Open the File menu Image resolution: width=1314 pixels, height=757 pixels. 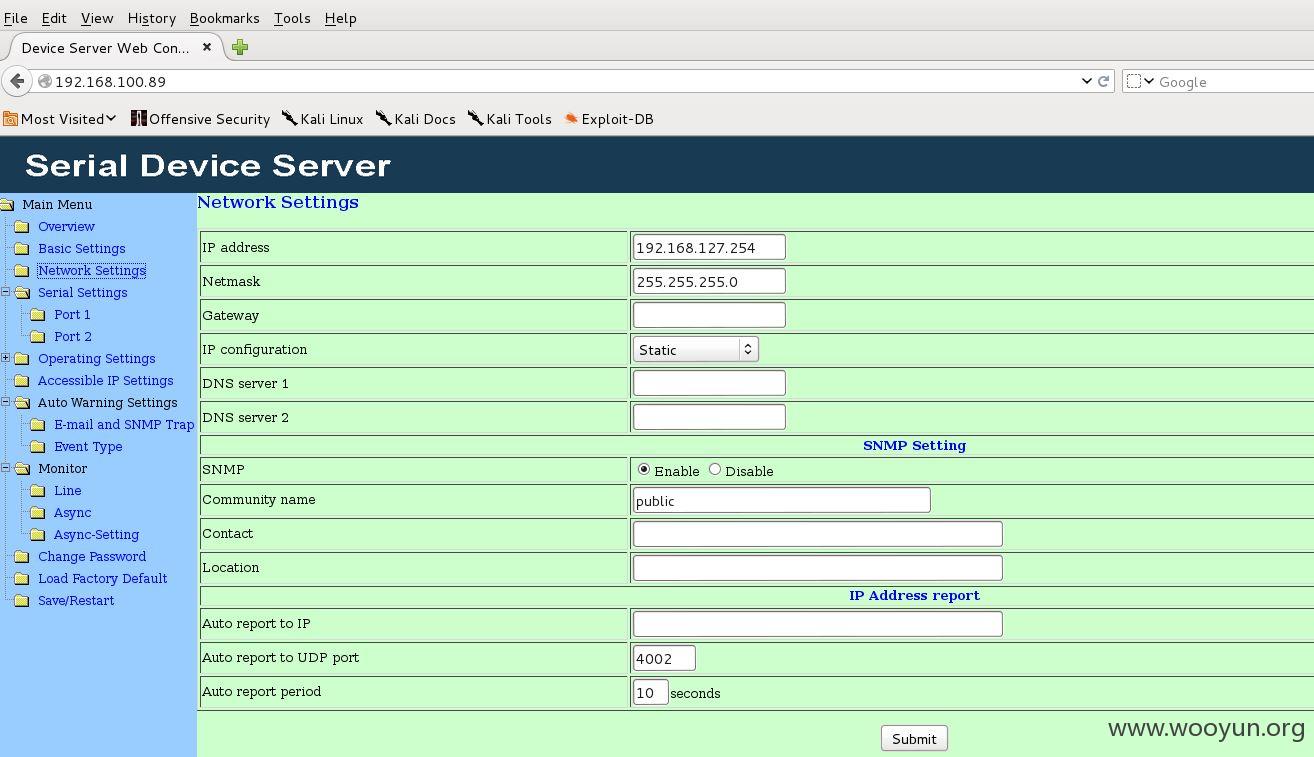(16, 18)
